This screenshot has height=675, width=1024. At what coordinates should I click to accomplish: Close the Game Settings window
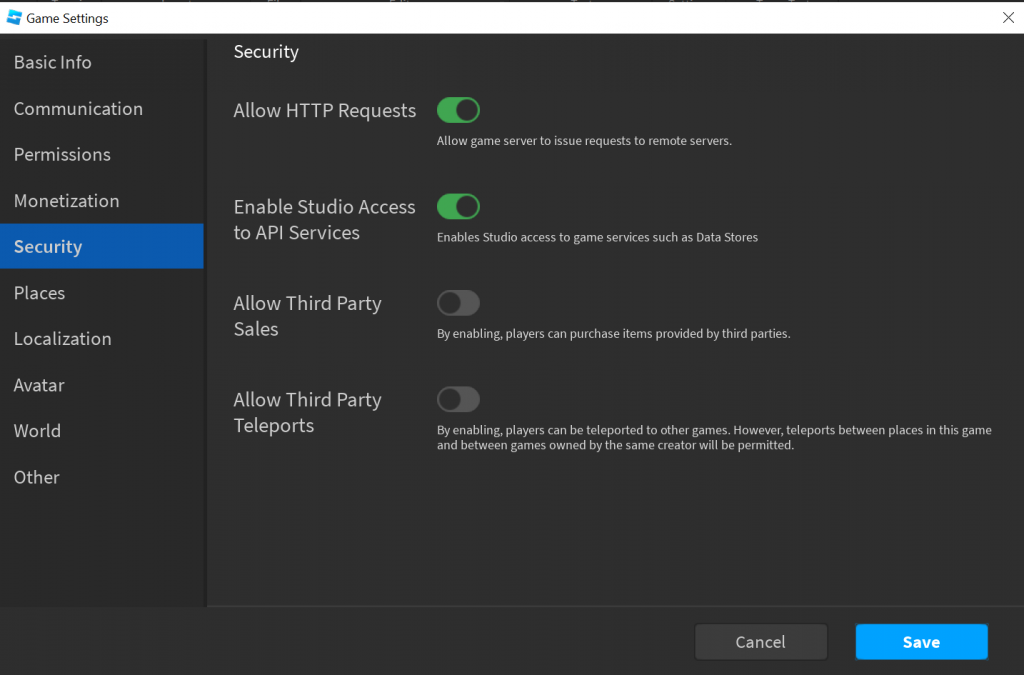pyautogui.click(x=1008, y=18)
